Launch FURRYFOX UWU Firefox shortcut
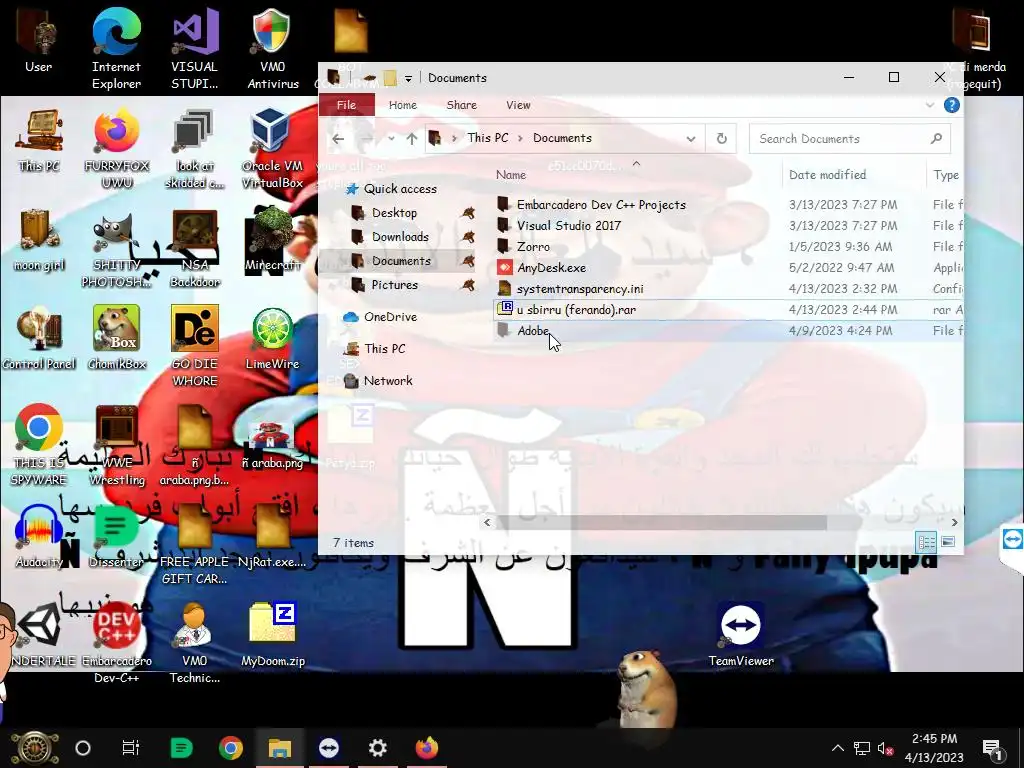1024x768 pixels. point(117,149)
